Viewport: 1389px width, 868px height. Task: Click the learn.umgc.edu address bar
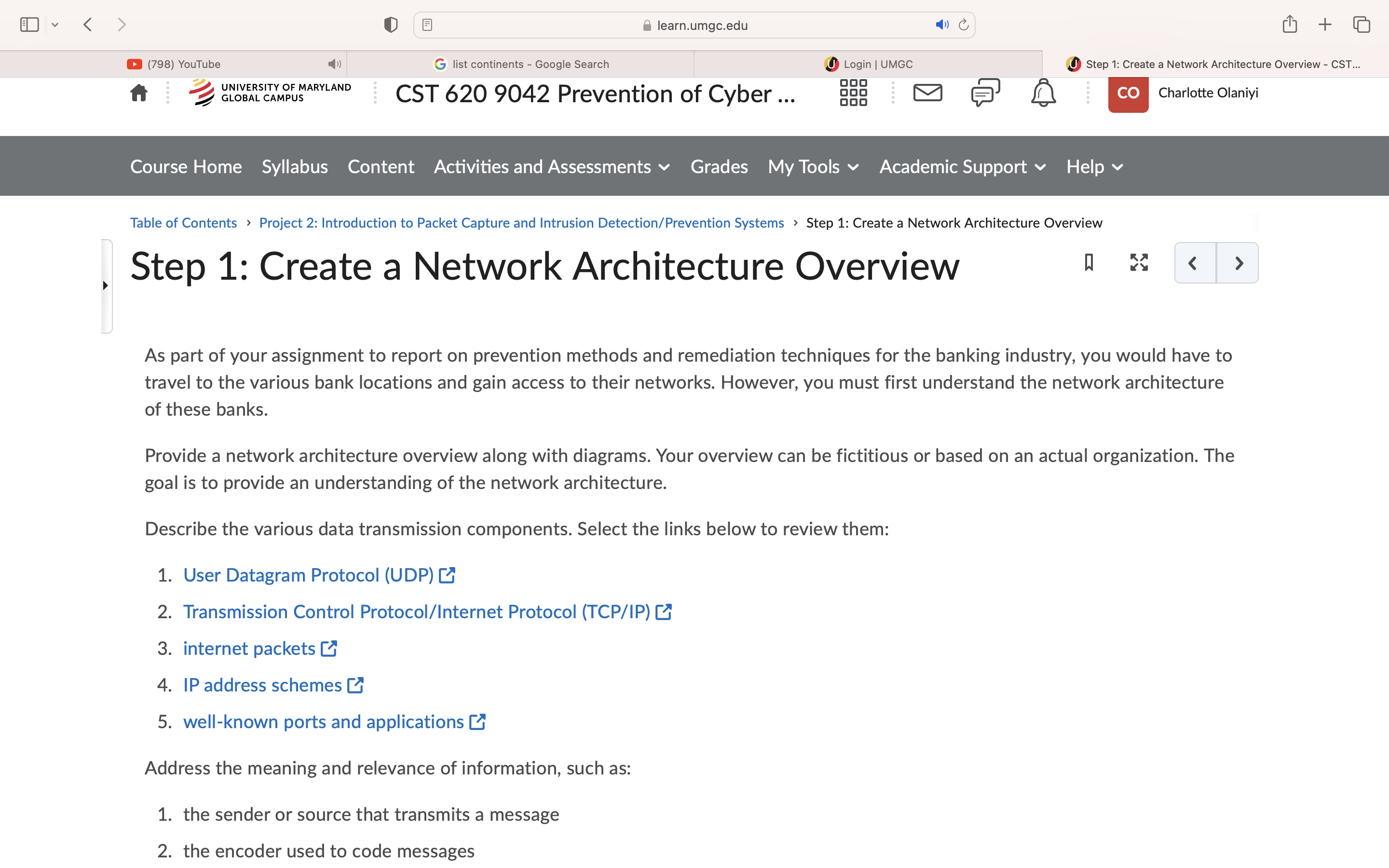click(x=694, y=25)
